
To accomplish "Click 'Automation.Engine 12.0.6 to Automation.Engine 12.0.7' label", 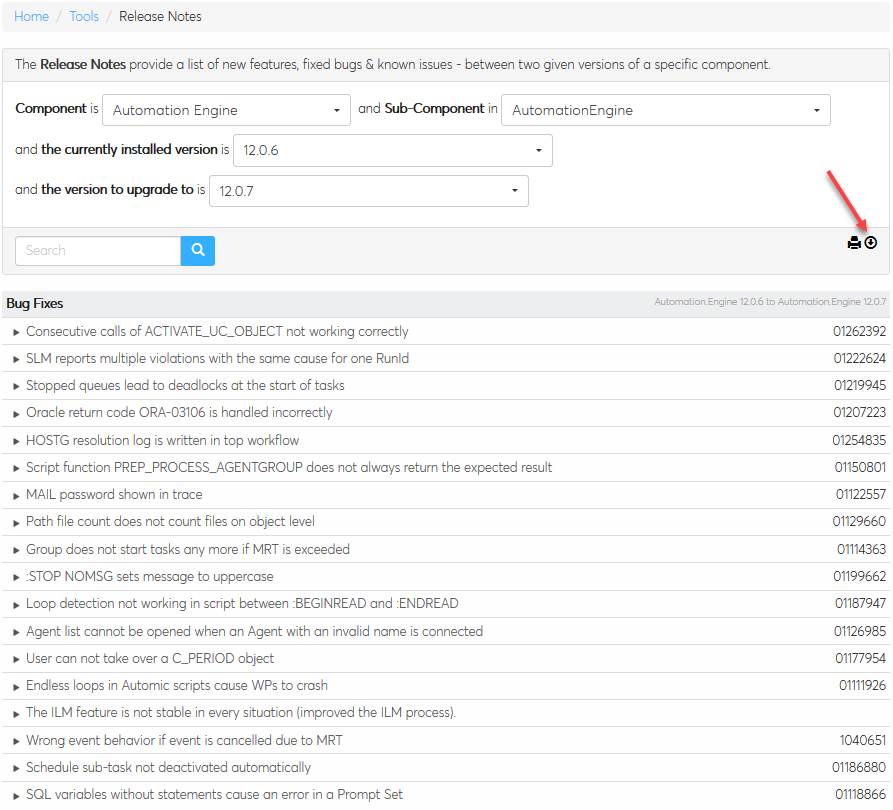I will (x=770, y=302).
